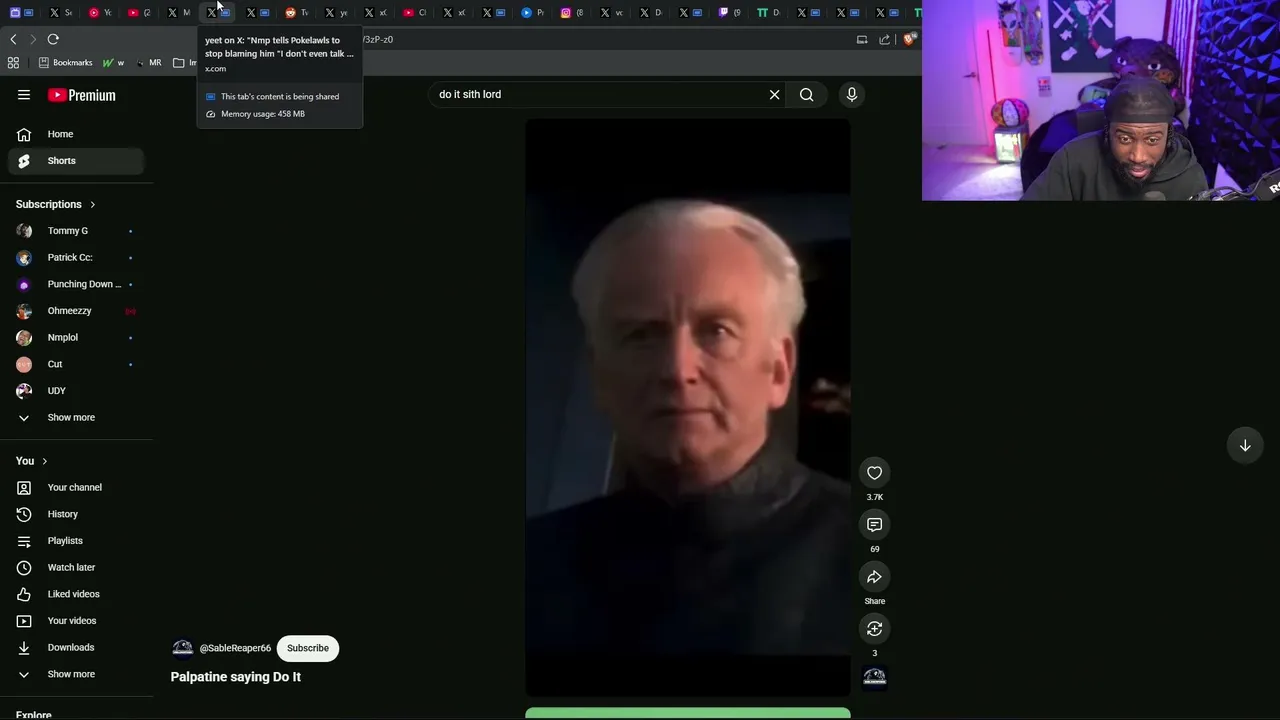Screen dimensions: 1280x720
Task: Open the UDY channel
Action: click(76, 391)
